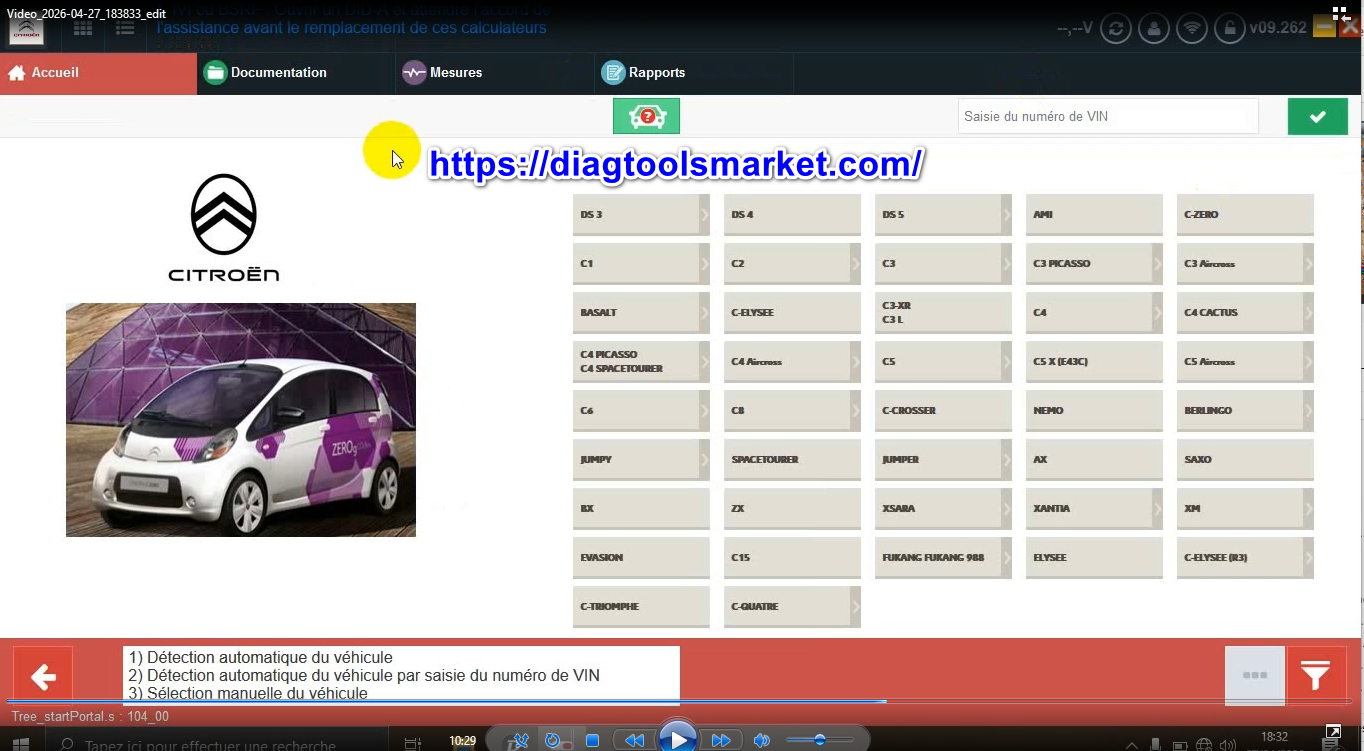Expand the C-QUATRE model chevron
The height and width of the screenshot is (751, 1364).
[x=855, y=607]
